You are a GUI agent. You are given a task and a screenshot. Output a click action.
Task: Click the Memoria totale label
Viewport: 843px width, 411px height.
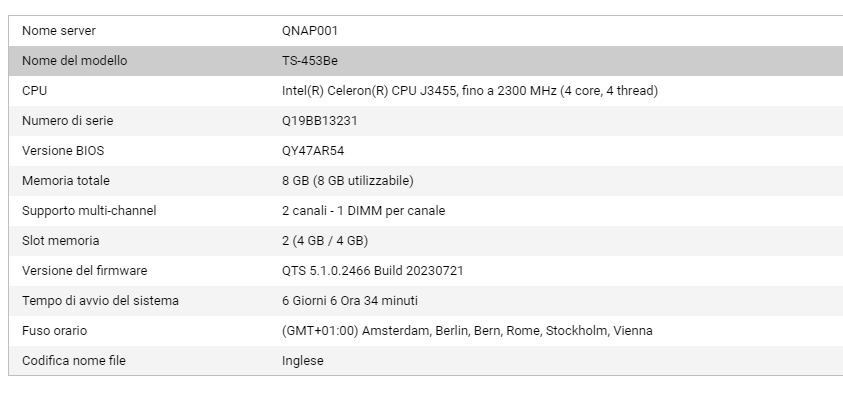(66, 181)
